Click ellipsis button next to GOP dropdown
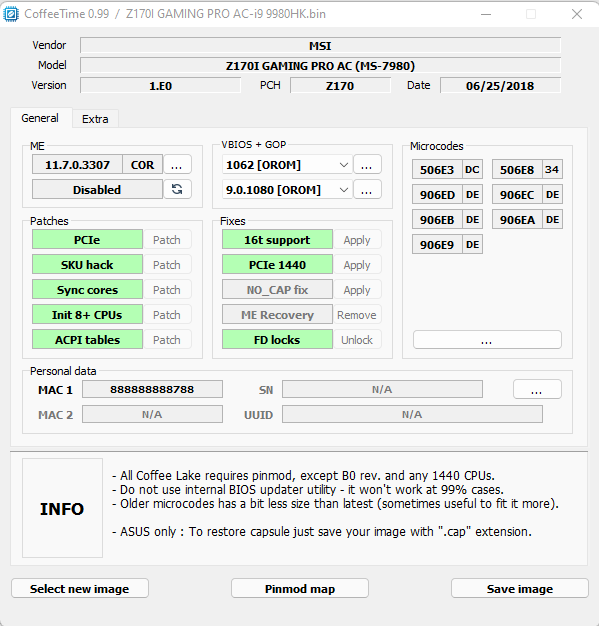This screenshot has height=626, width=599. pos(367,190)
